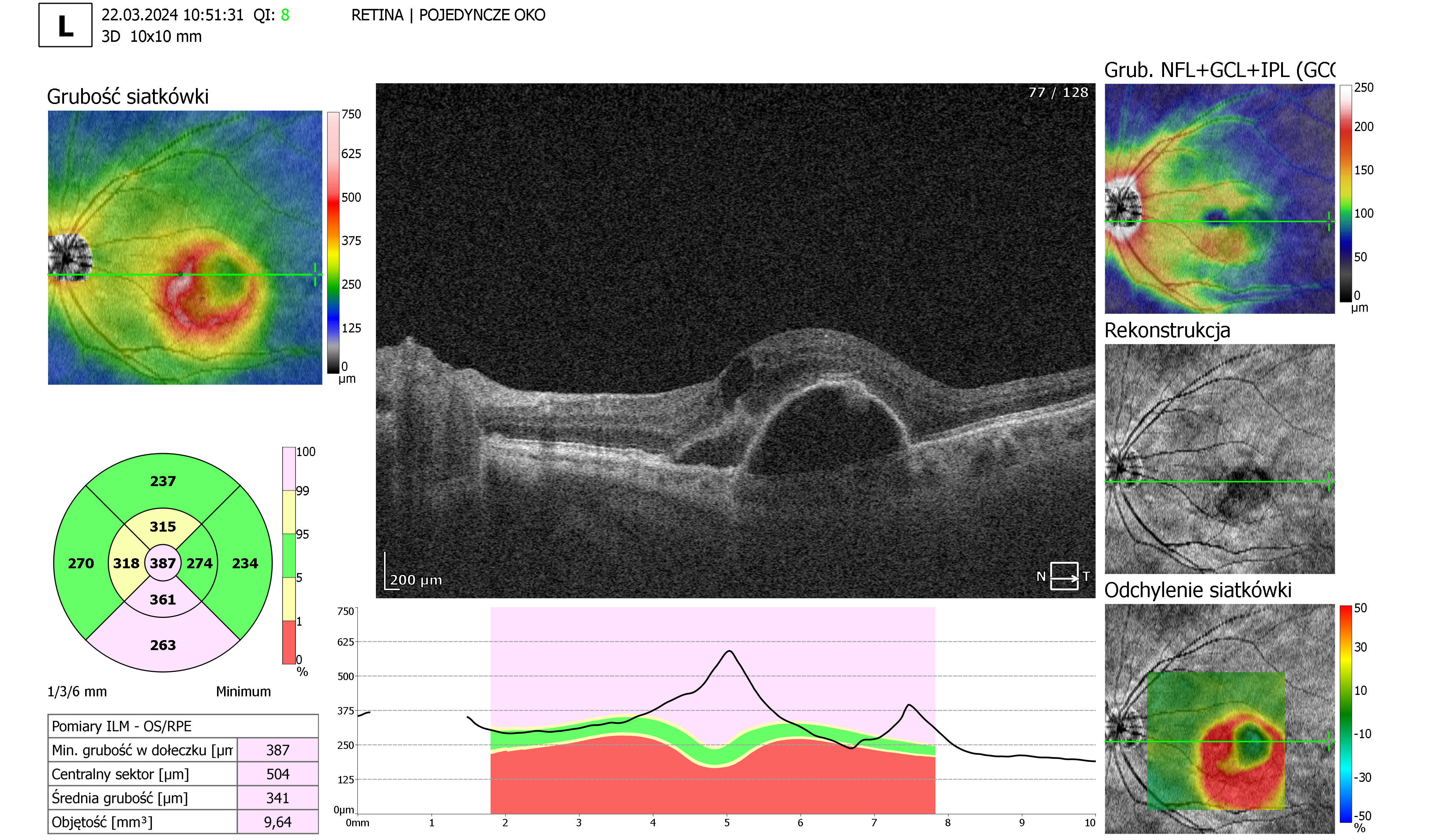The image size is (1430, 840).
Task: Click the Min. grubość w dołeczku value 387
Action: coord(278,750)
